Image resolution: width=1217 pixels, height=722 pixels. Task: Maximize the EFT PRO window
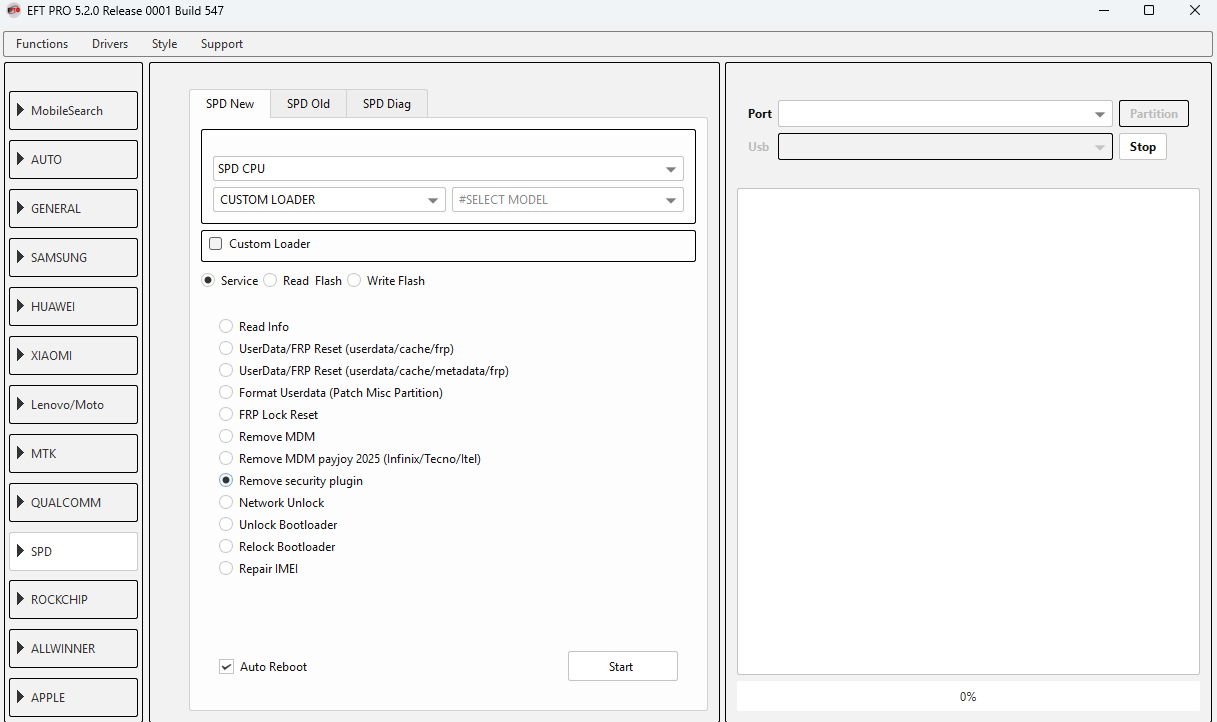[x=1149, y=11]
